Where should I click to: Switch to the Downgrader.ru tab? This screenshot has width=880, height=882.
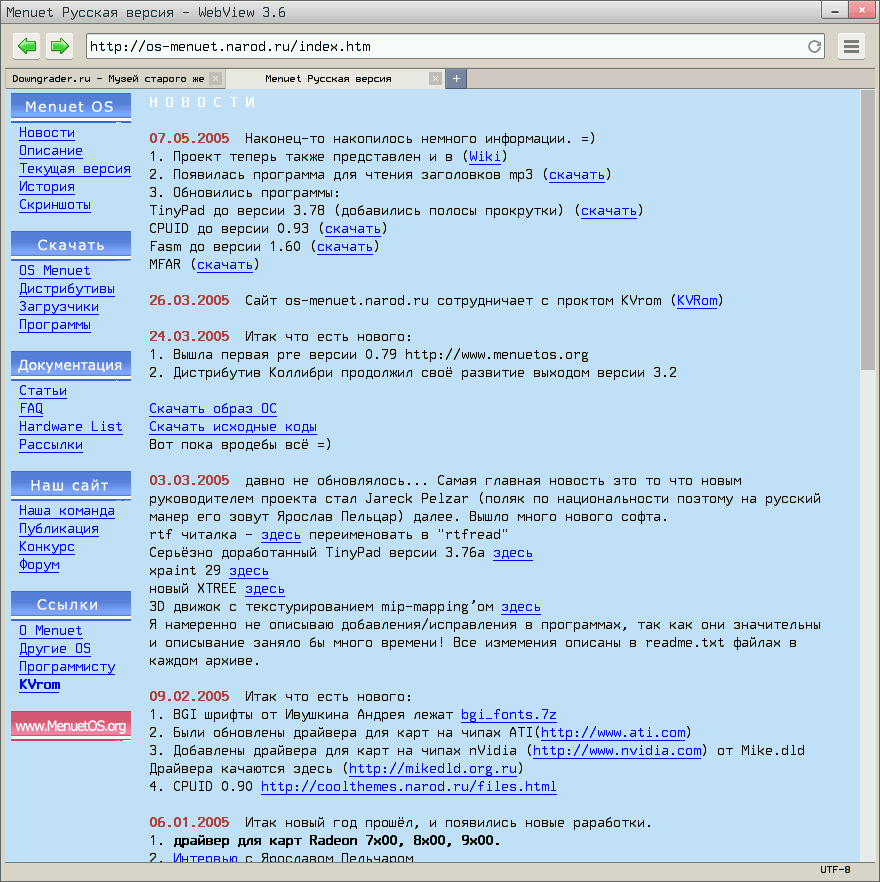pos(110,78)
